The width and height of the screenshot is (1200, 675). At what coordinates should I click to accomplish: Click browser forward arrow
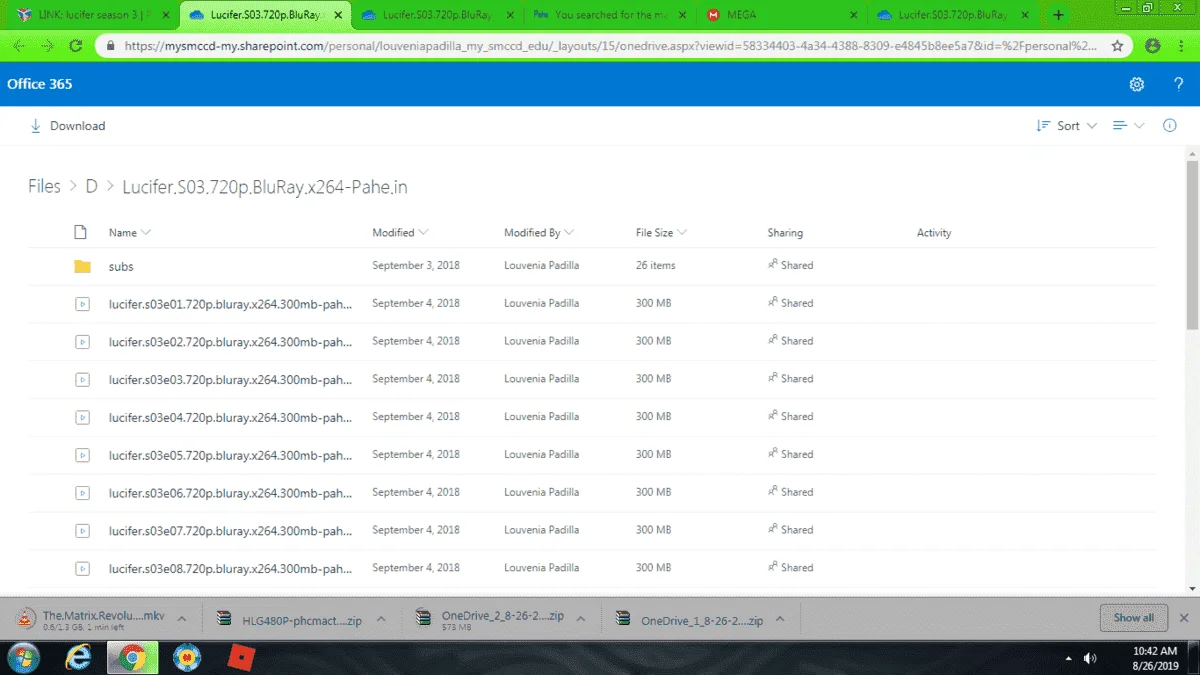pos(47,46)
